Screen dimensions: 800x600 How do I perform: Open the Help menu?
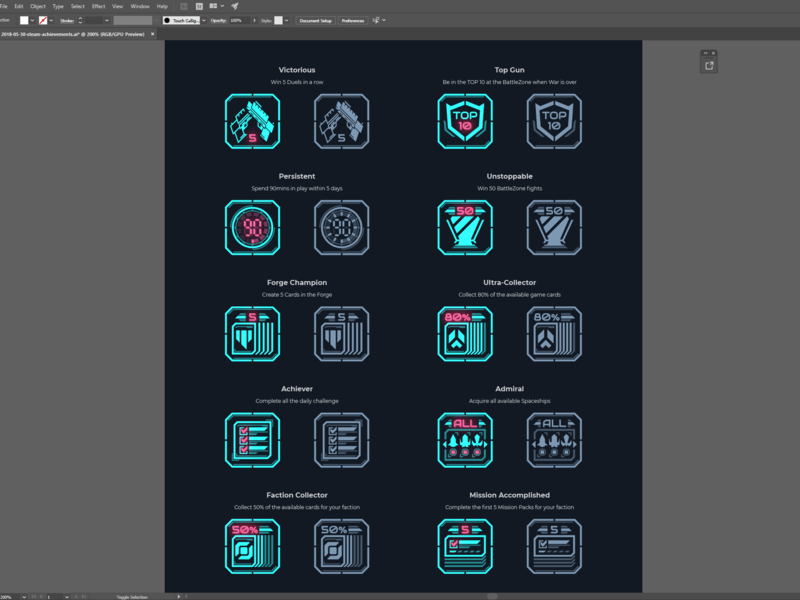[162, 6]
